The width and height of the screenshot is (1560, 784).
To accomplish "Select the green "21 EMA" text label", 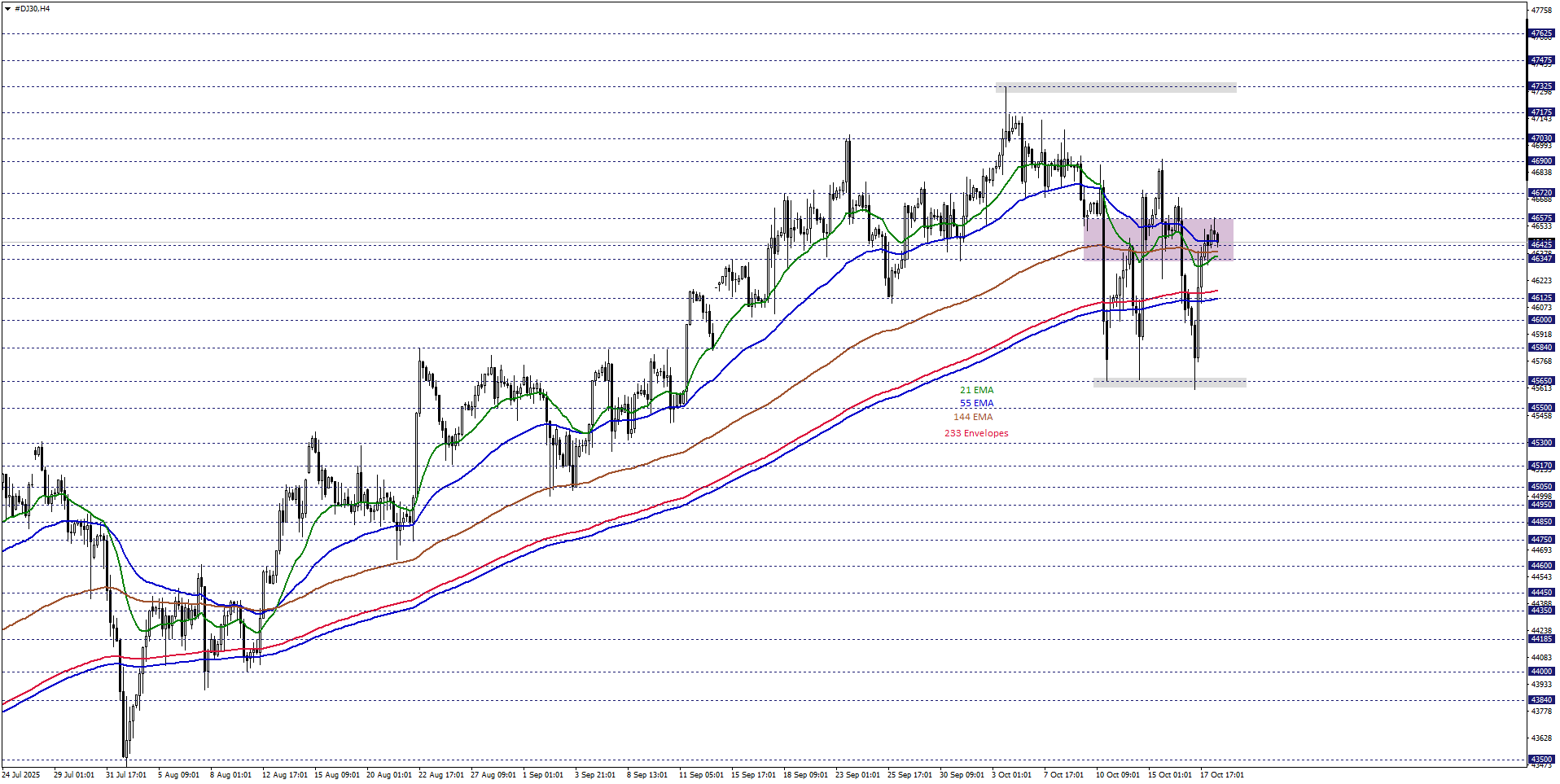I will click(x=976, y=390).
